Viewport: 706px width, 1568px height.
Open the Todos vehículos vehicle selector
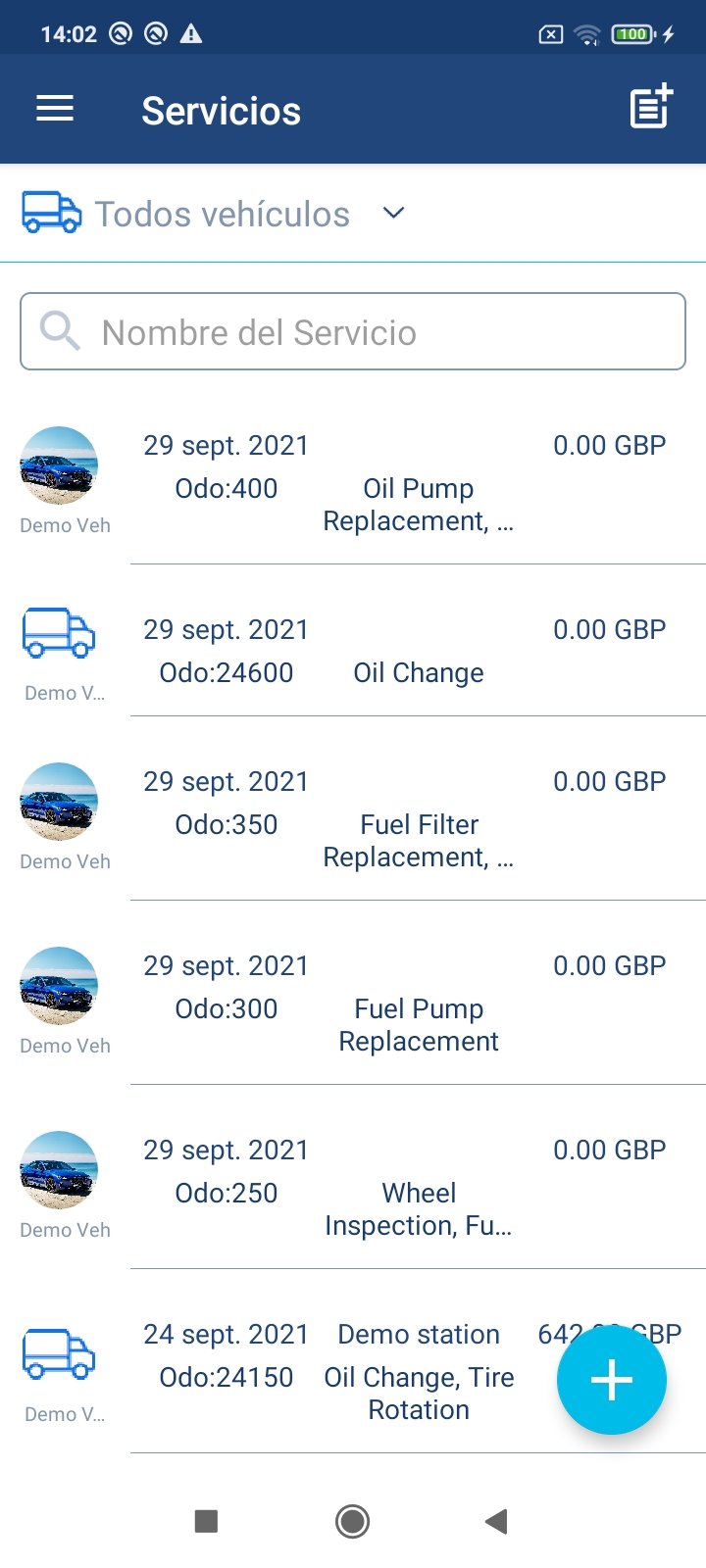click(x=223, y=214)
